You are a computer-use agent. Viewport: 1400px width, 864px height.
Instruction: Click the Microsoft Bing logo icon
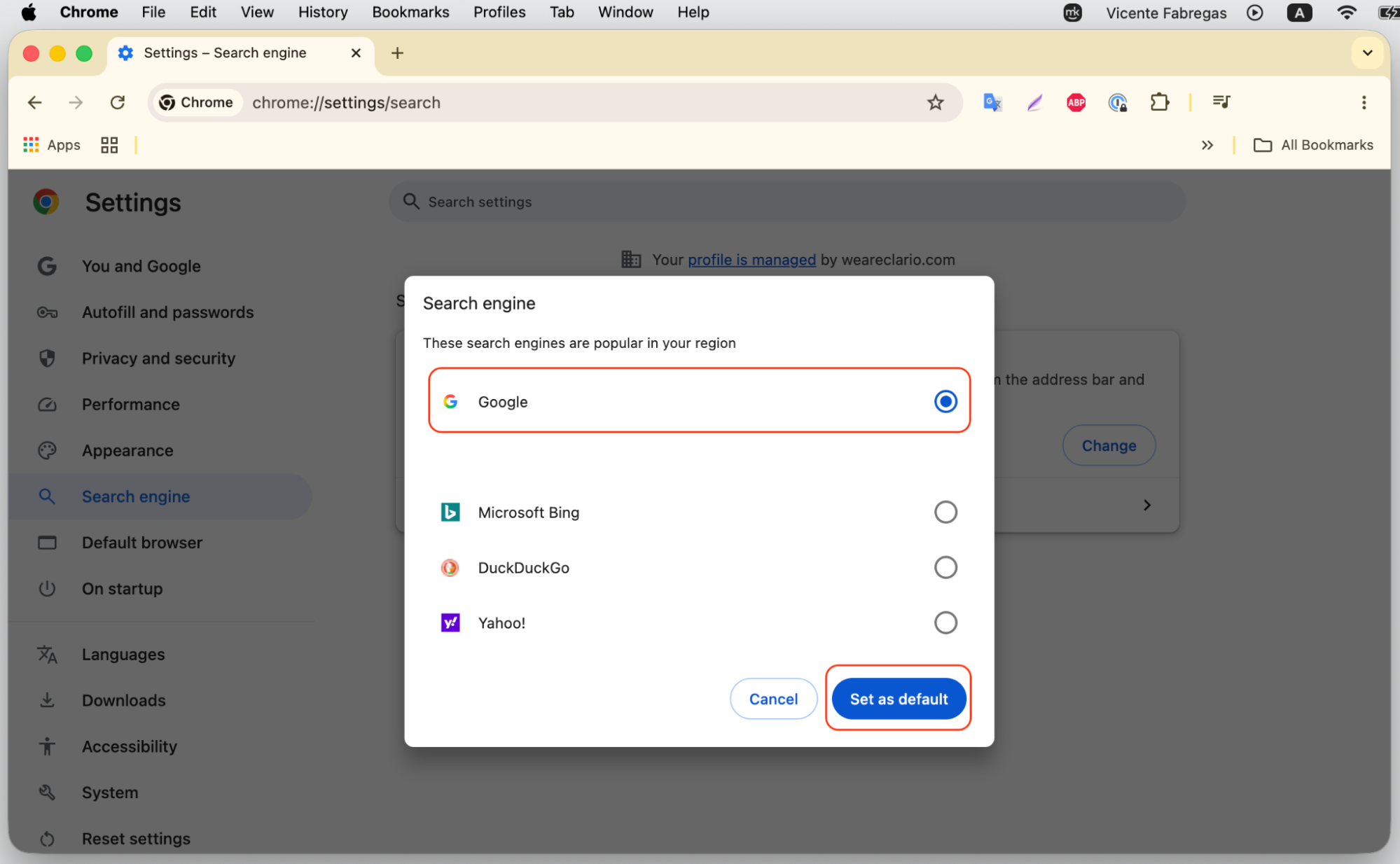(x=450, y=512)
